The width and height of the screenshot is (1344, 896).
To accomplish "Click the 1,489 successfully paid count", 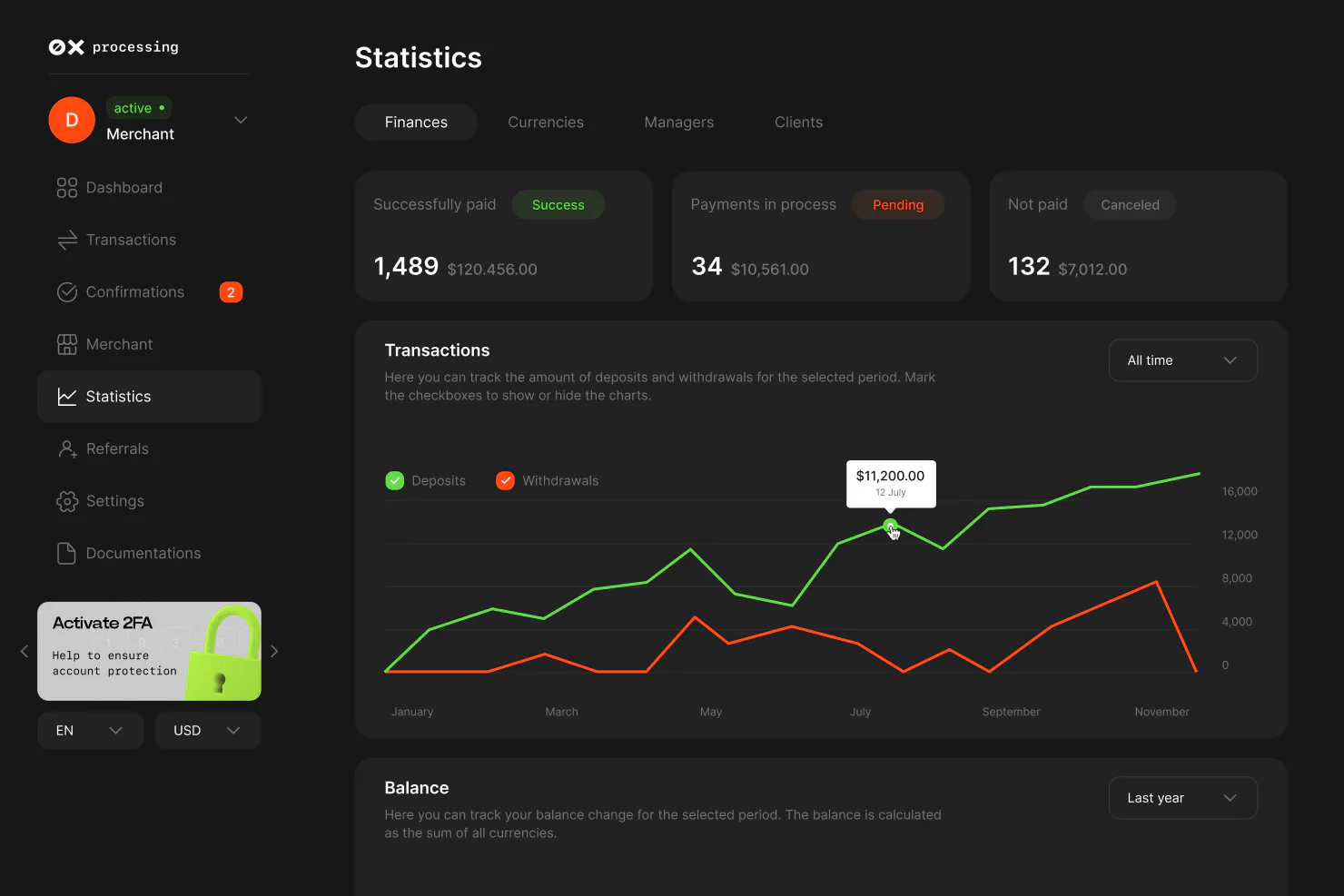I will (x=406, y=266).
